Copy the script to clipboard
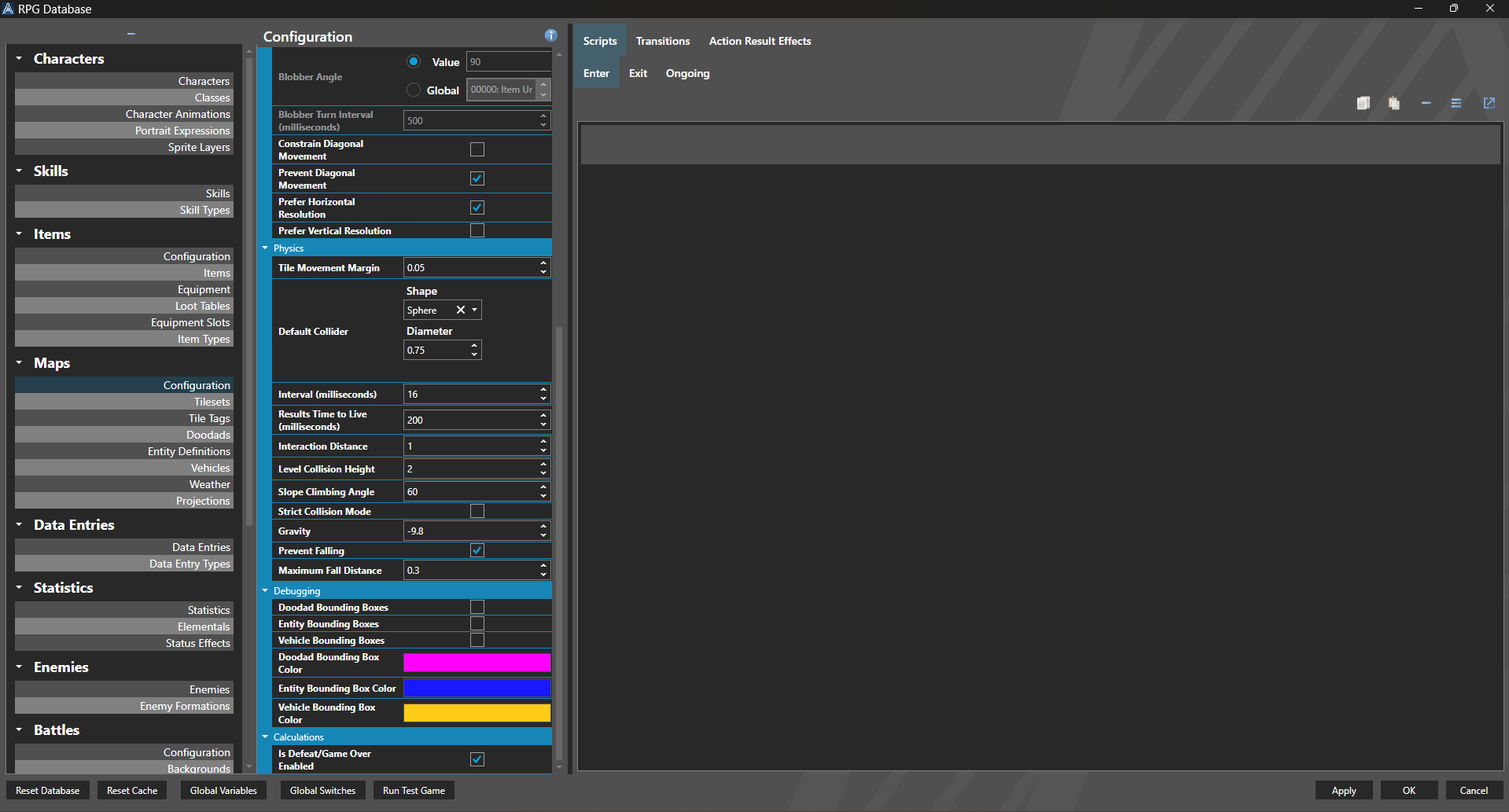This screenshot has height=812, width=1509. (1363, 102)
